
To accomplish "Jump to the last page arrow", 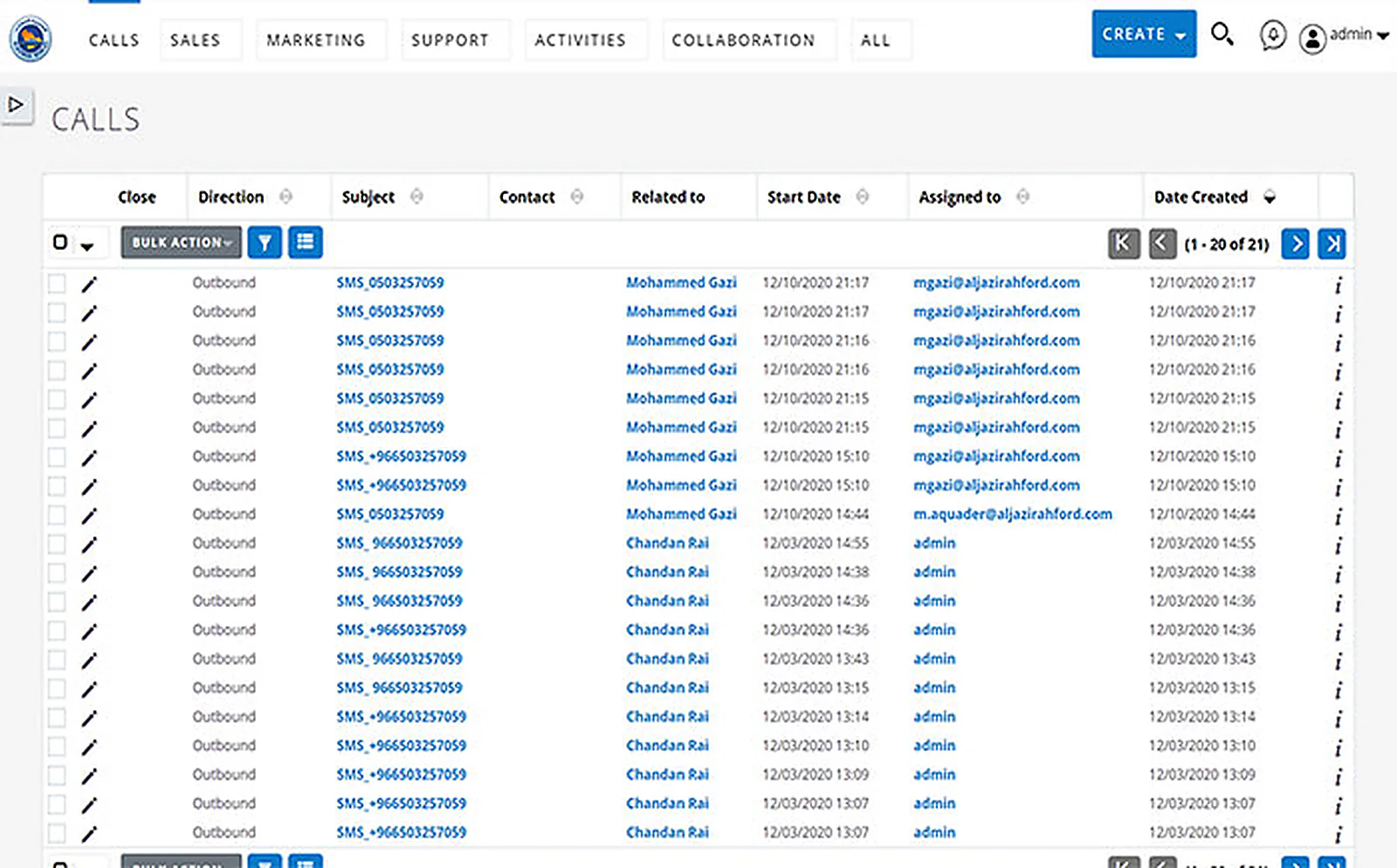I will 1332,244.
